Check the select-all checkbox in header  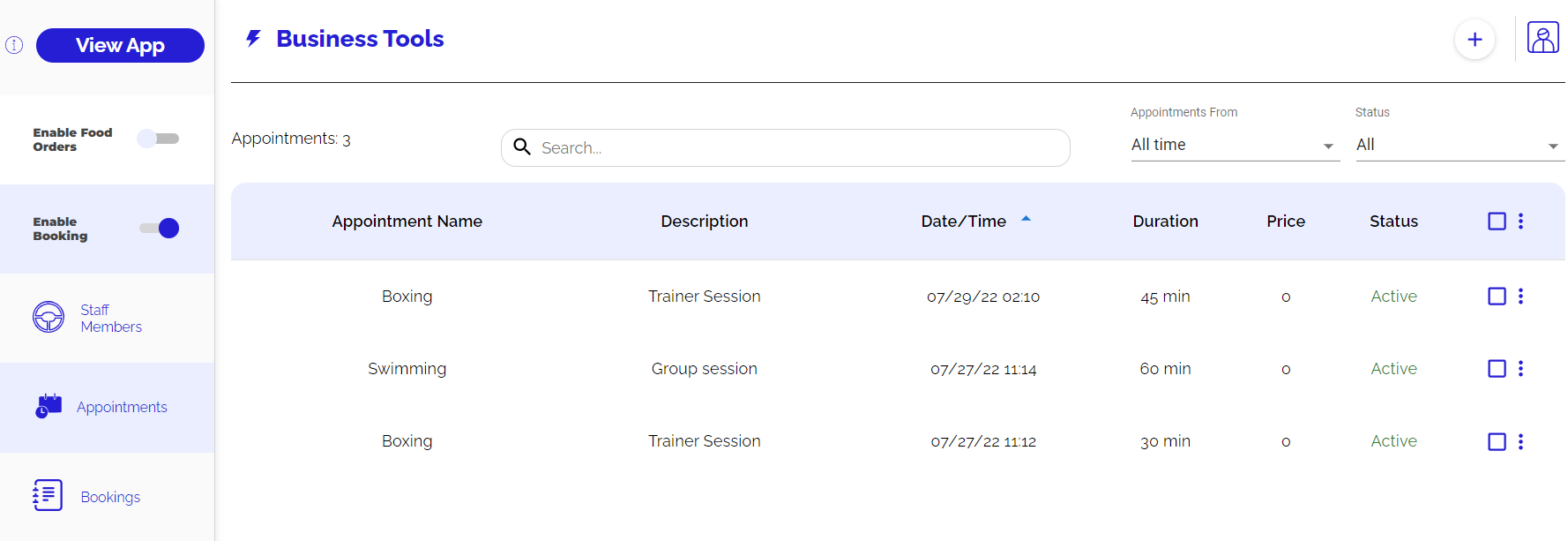[x=1497, y=222]
